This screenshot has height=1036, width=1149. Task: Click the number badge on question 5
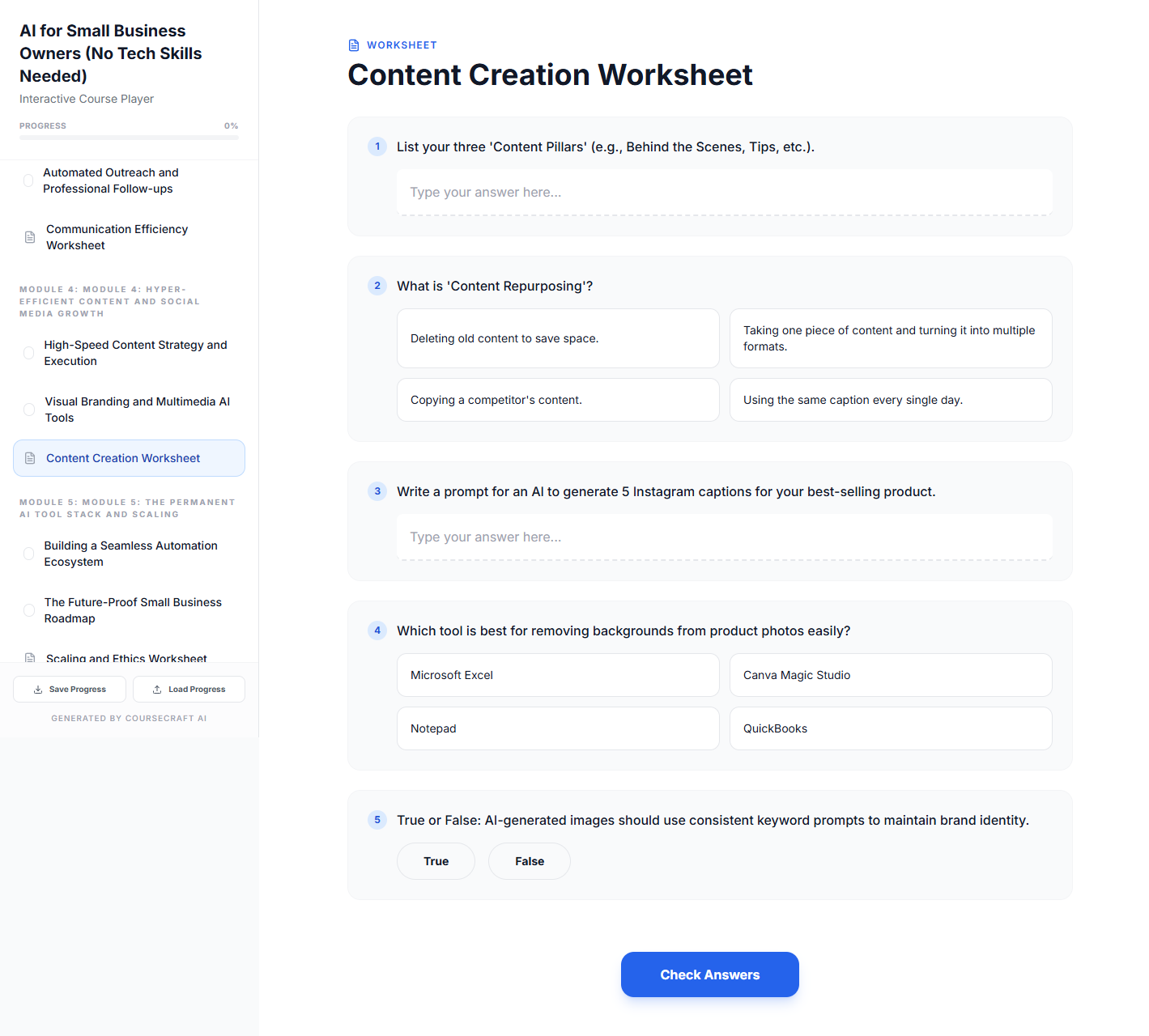click(377, 820)
